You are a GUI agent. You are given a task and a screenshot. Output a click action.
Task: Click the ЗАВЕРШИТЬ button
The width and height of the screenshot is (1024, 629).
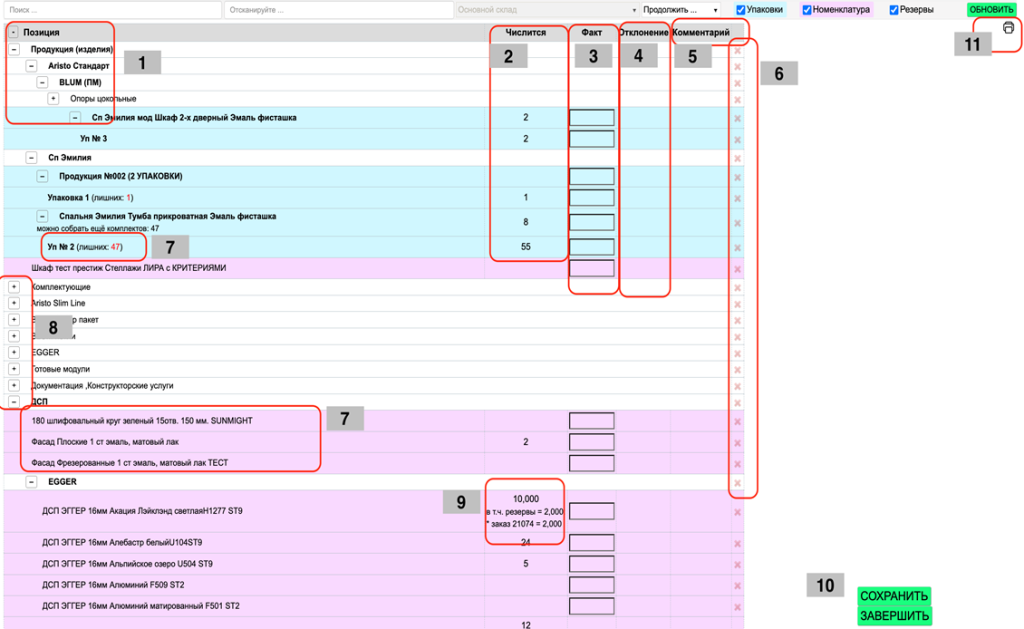click(894, 615)
